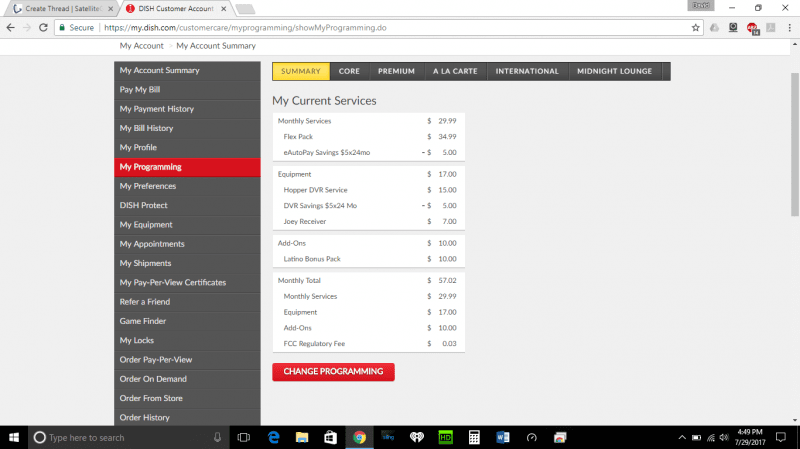Bookmark this page with the star icon
This screenshot has height=449, width=800.
pyautogui.click(x=695, y=27)
